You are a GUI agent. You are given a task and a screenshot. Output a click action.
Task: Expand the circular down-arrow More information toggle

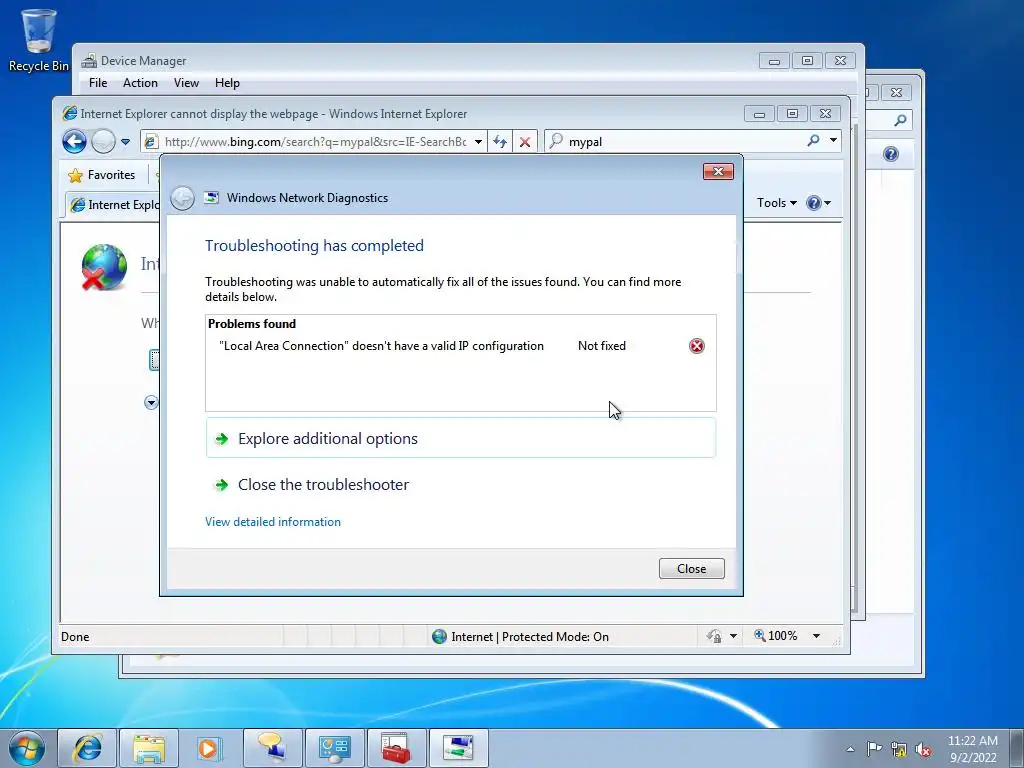151,402
